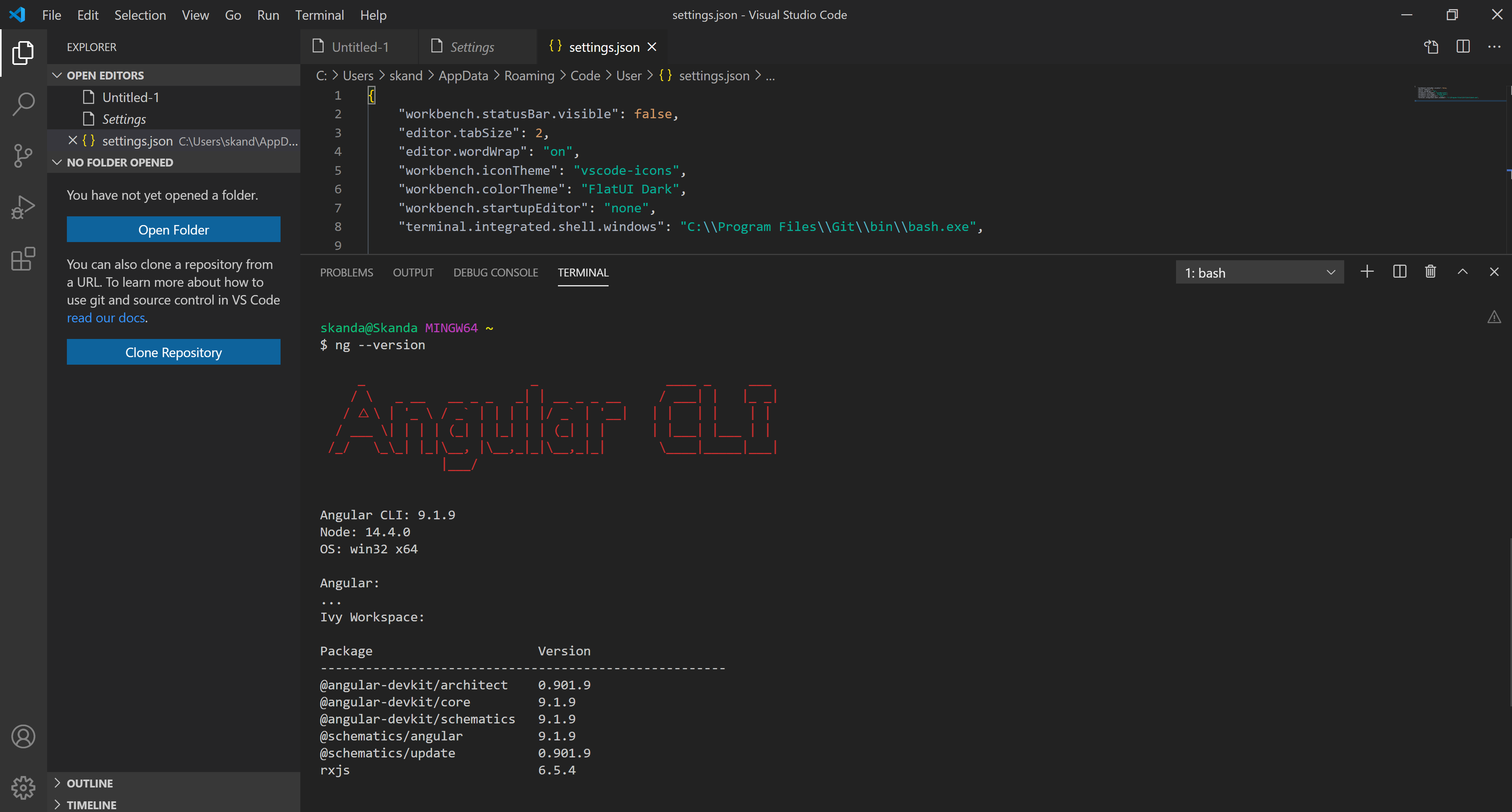Open the Go menu
This screenshot has height=812, width=1512.
coord(233,15)
